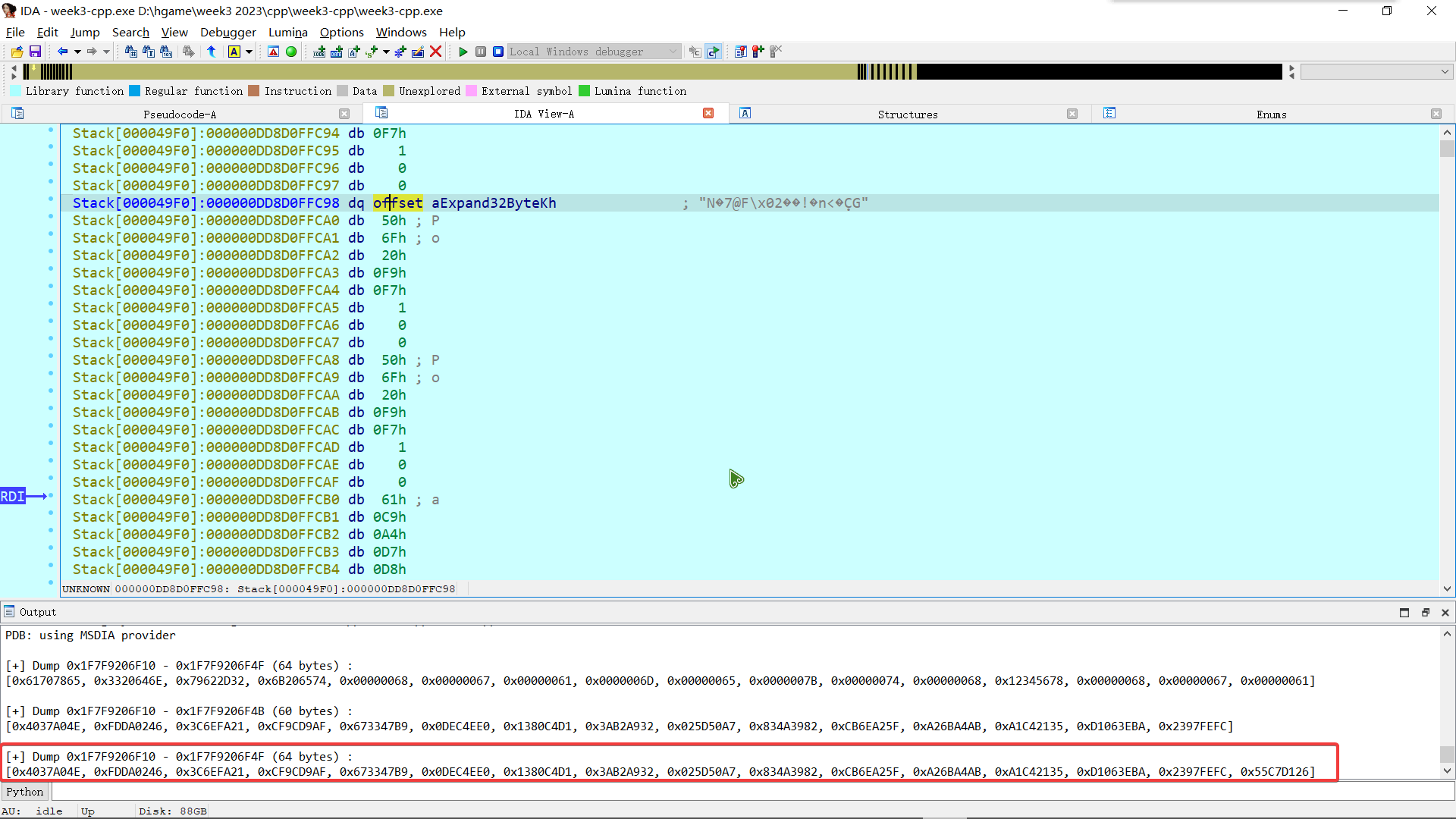Image resolution: width=1456 pixels, height=819 pixels.
Task: Start process with green play button
Action: coord(463,52)
